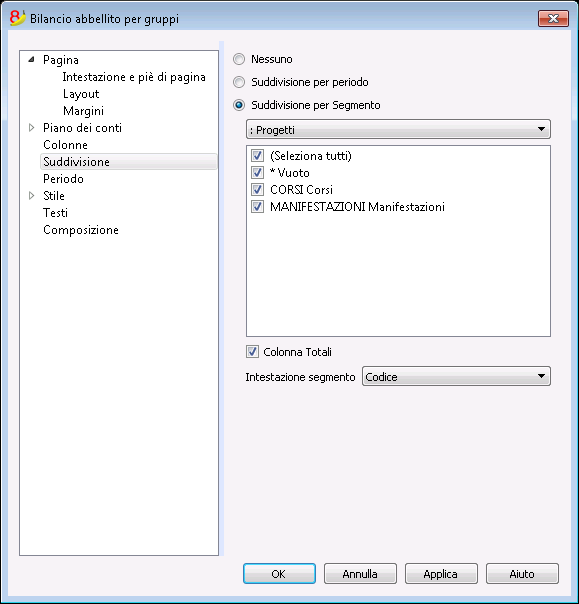Choose Suddivisione per periodo radio button

[x=239, y=82]
